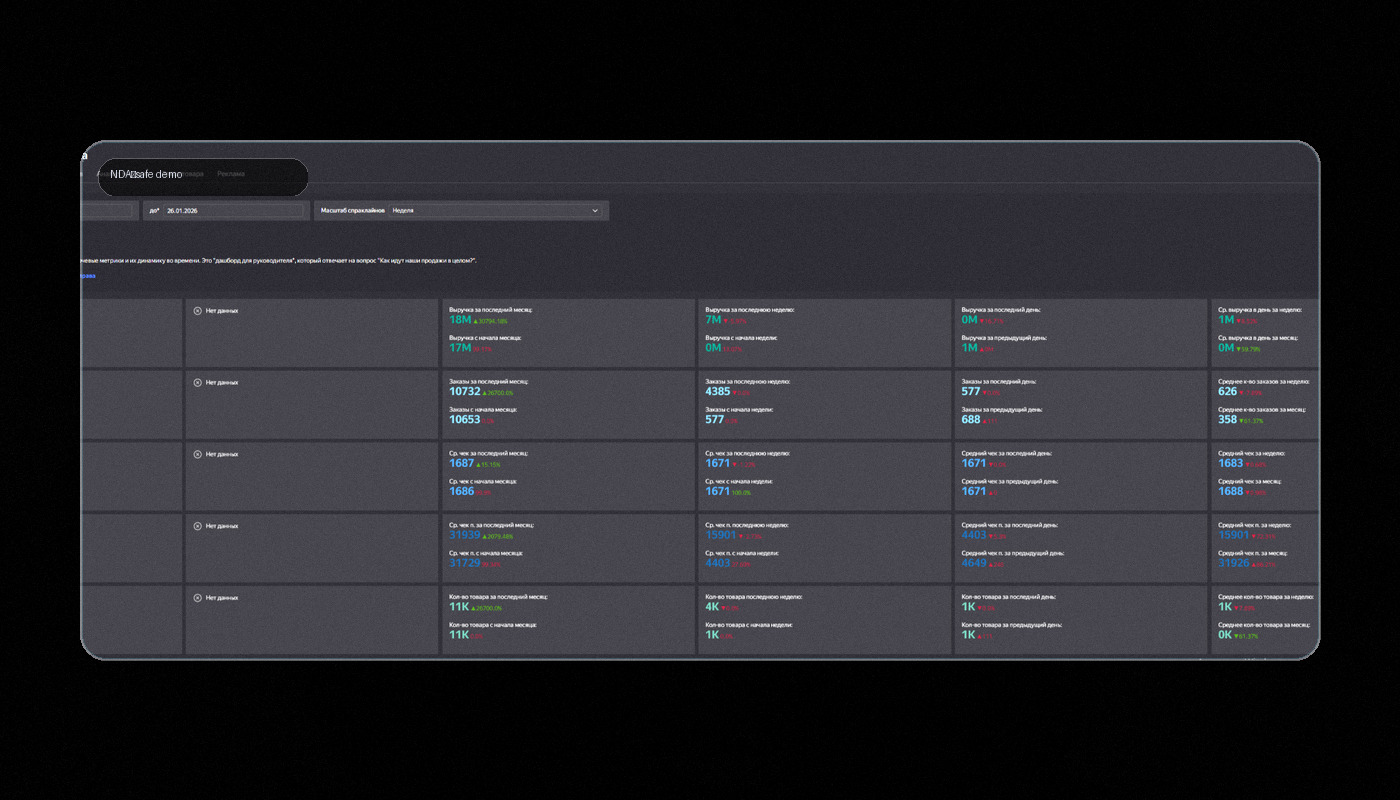Click the start date input field
Image resolution: width=1400 pixels, height=800 pixels.
(x=107, y=211)
